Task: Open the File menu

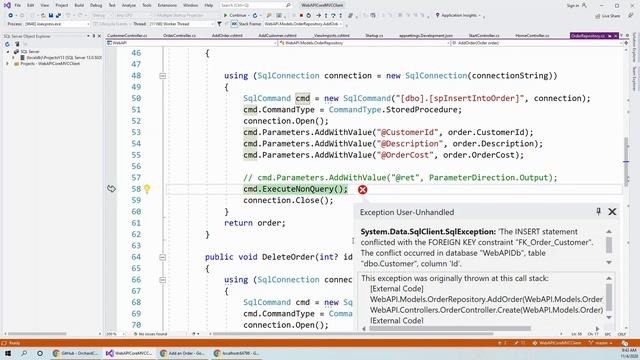Action: click(18, 5)
